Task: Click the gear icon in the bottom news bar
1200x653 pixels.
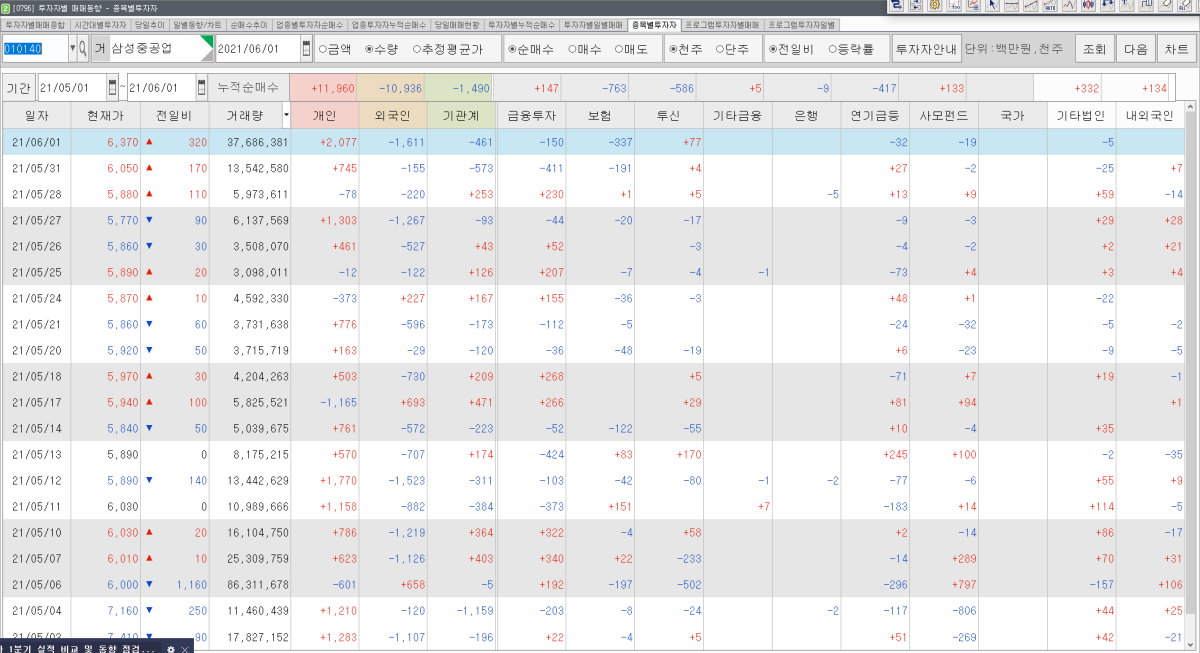Action: click(171, 648)
